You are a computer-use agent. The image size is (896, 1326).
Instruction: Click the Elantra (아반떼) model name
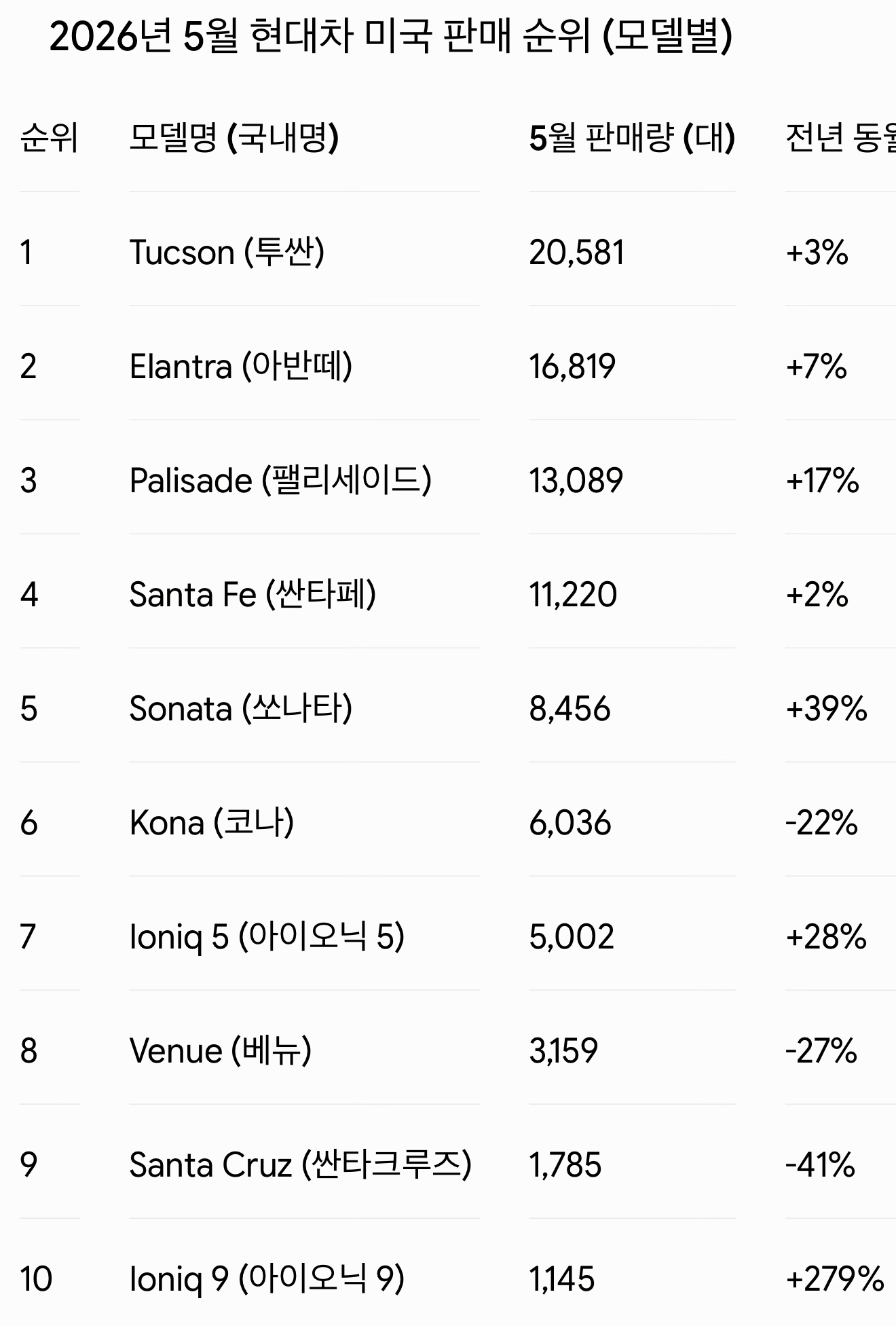[x=241, y=367]
